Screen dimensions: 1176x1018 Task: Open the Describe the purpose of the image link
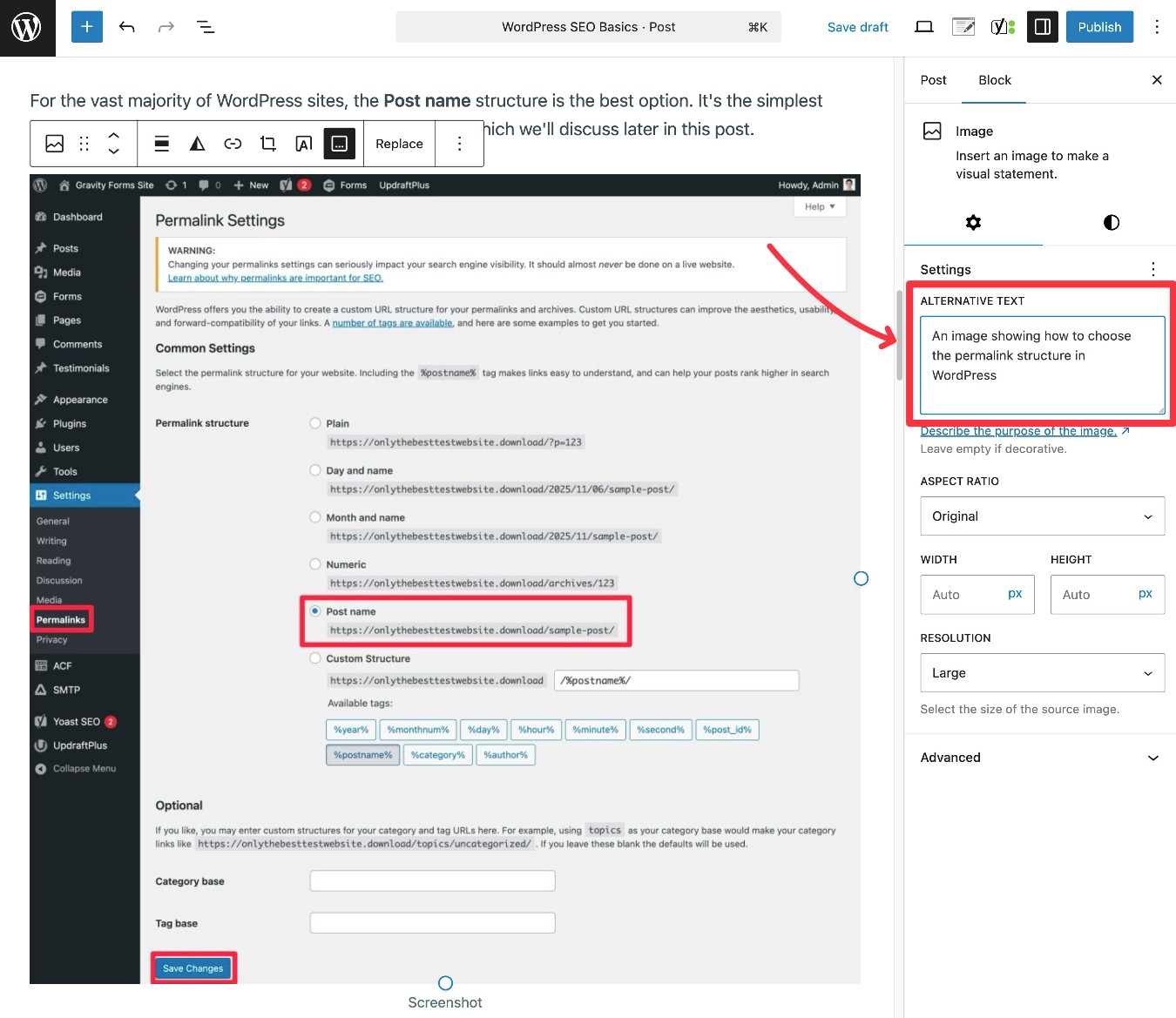pos(1018,430)
